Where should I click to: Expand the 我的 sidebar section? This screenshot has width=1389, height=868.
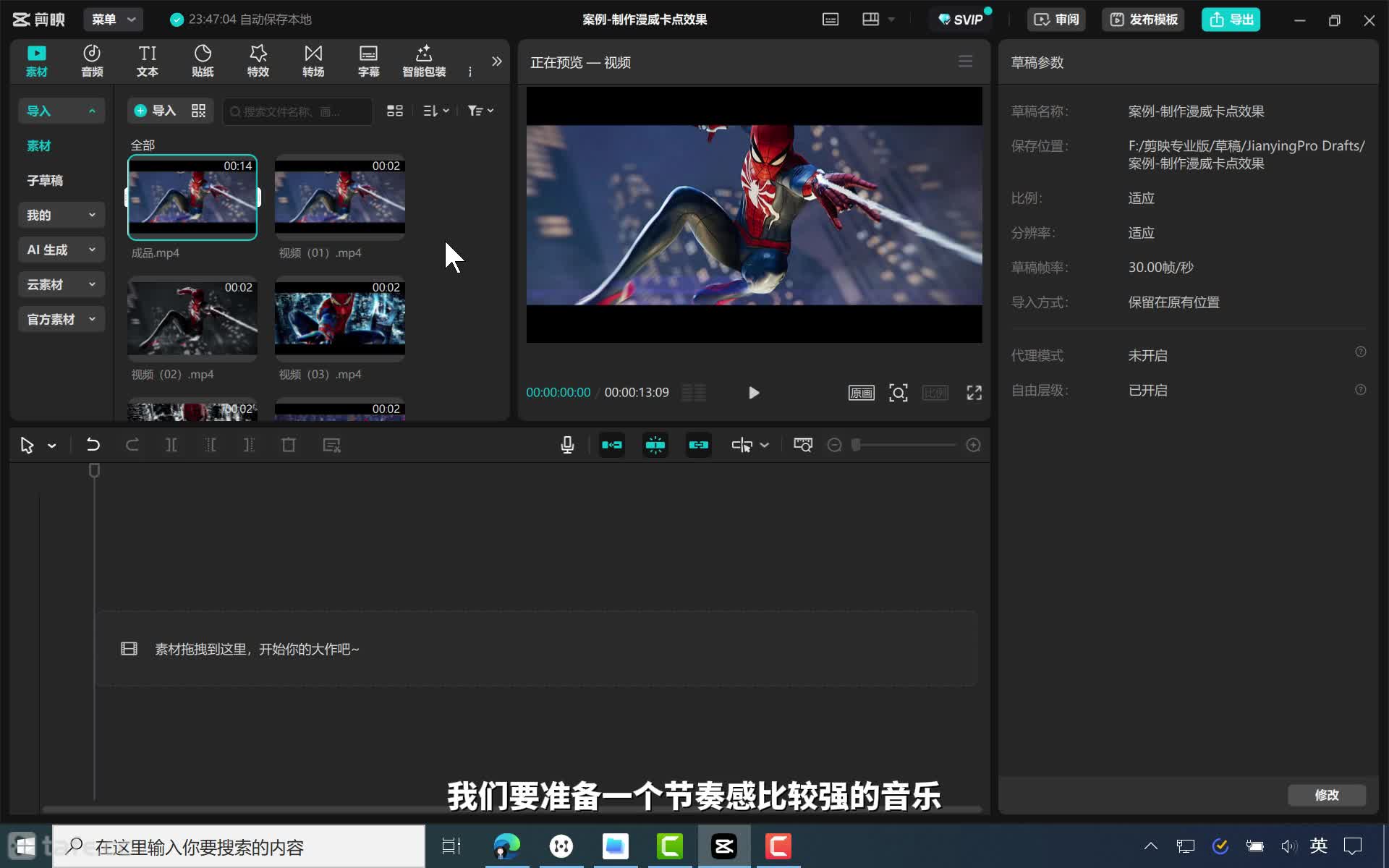click(61, 215)
